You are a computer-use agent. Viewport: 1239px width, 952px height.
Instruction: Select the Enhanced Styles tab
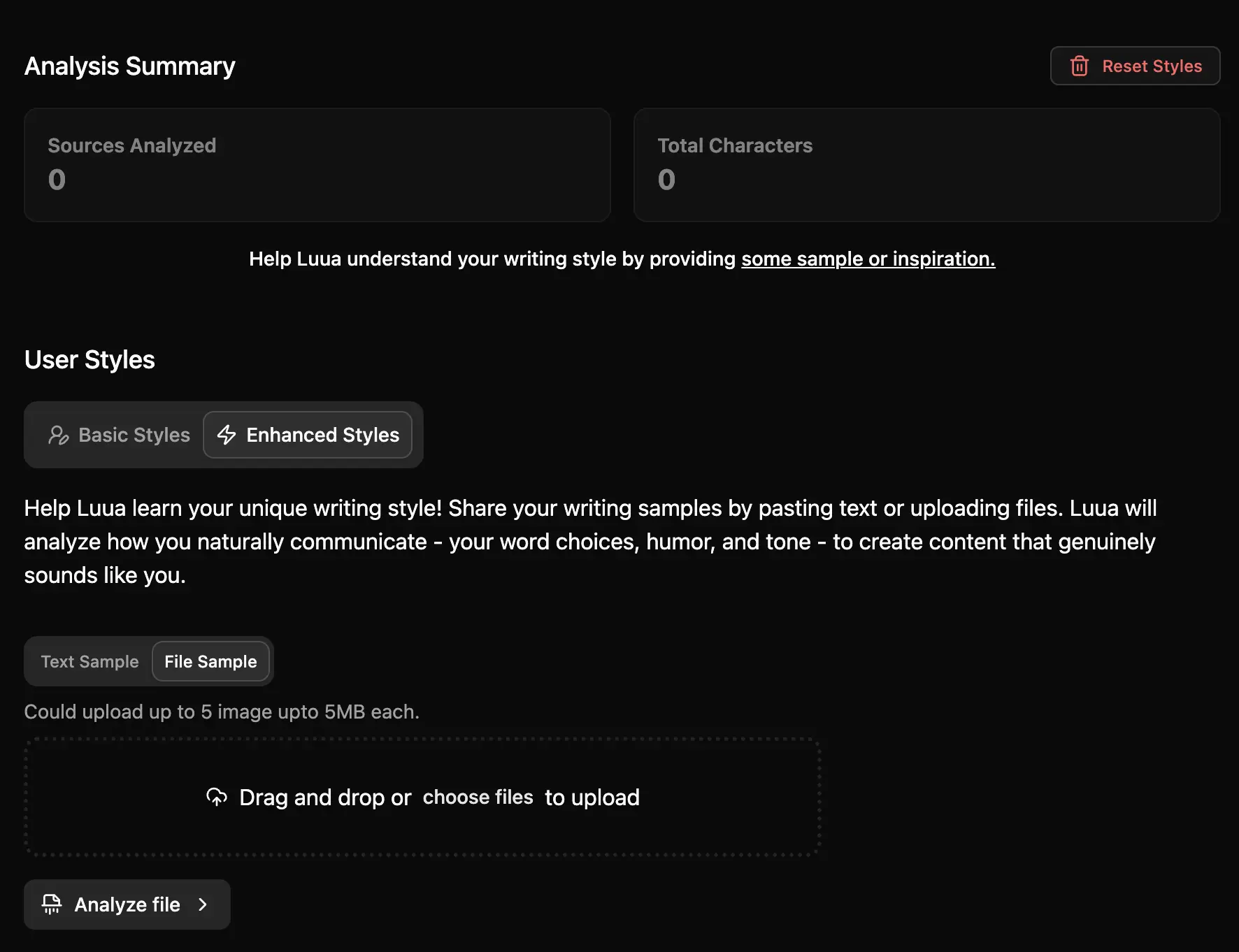(x=322, y=435)
